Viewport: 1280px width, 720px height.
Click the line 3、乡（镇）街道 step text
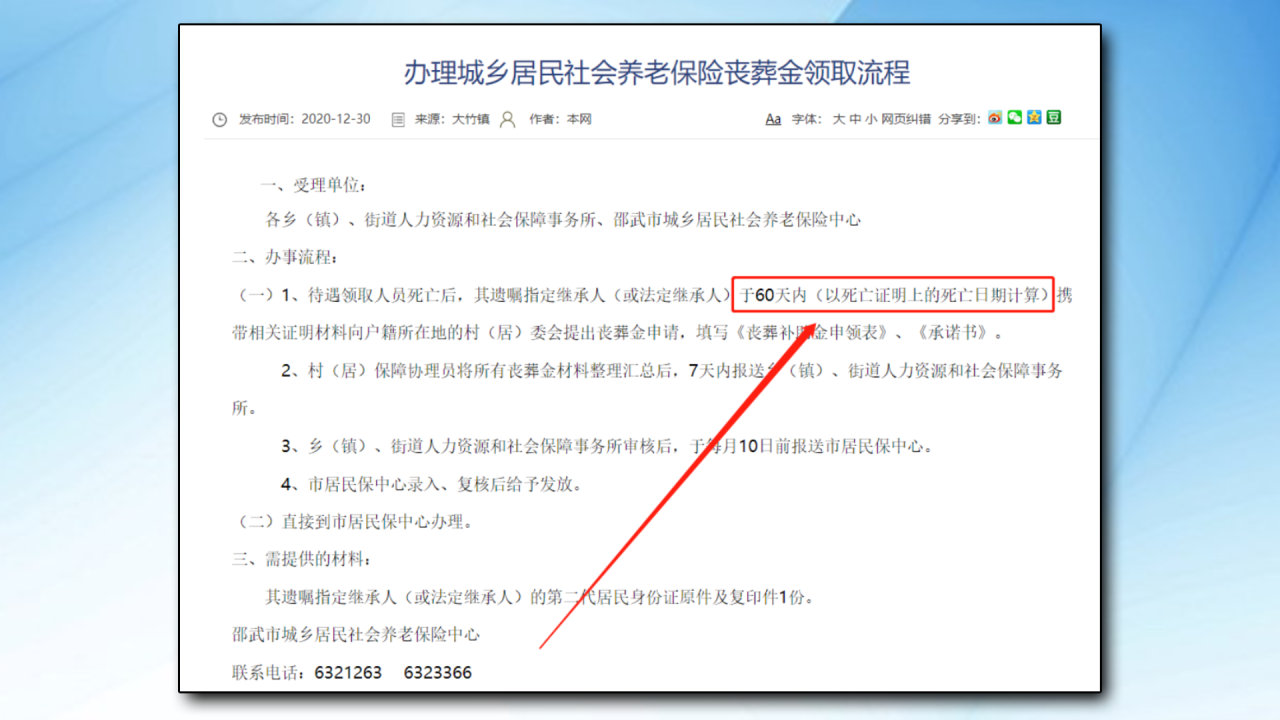(x=606, y=446)
